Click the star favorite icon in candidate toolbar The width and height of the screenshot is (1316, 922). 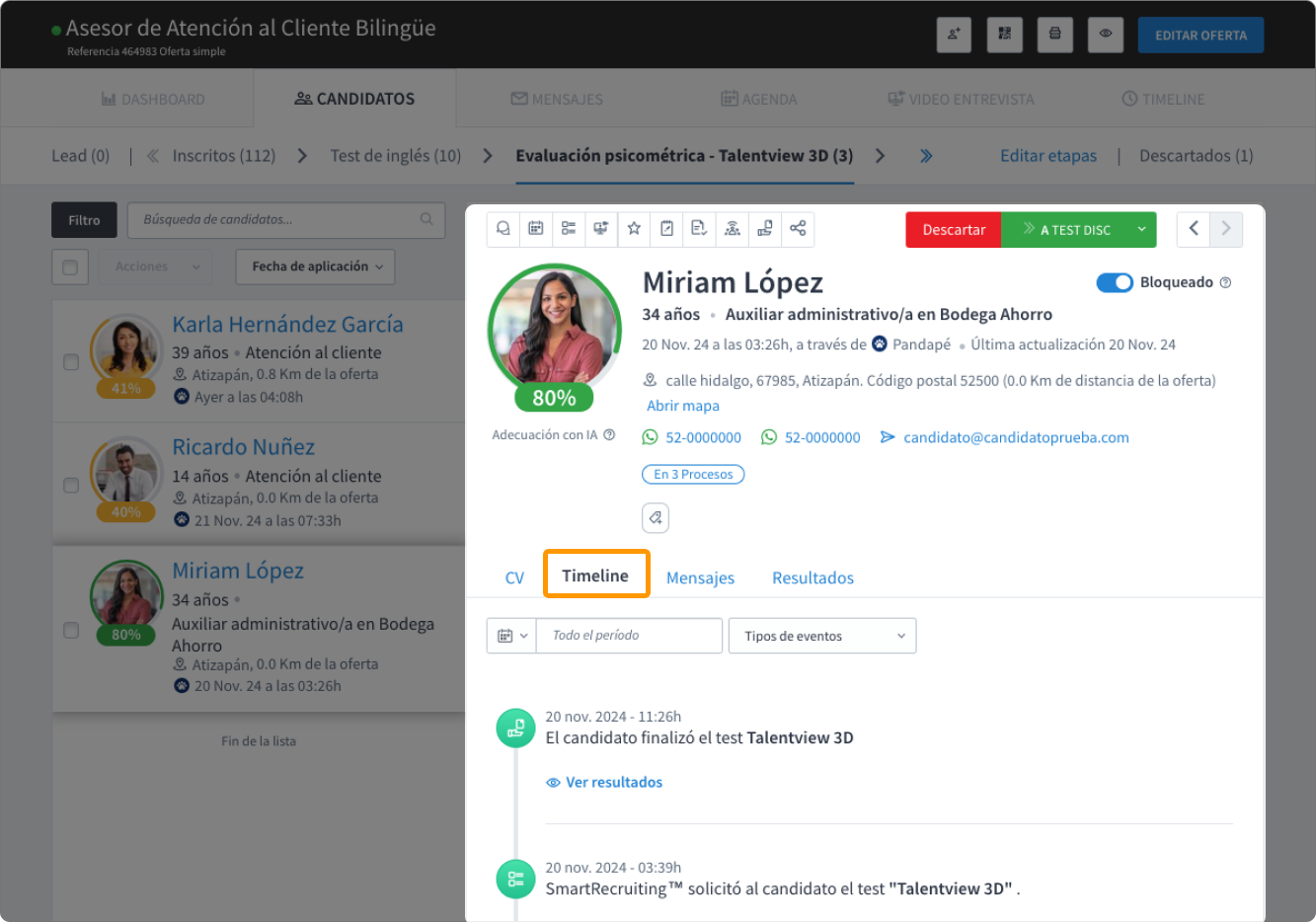(x=634, y=229)
